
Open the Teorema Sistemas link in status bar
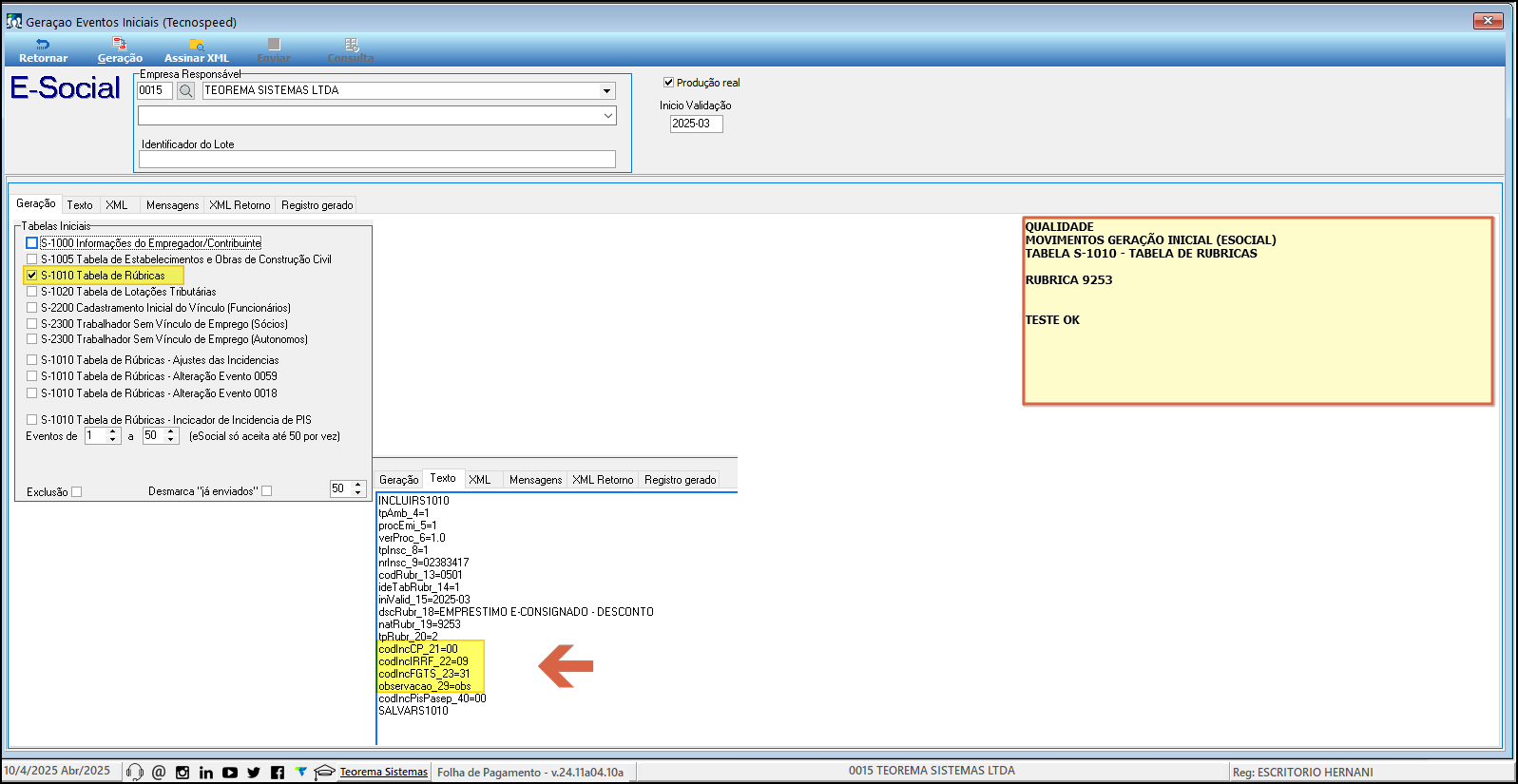point(384,772)
